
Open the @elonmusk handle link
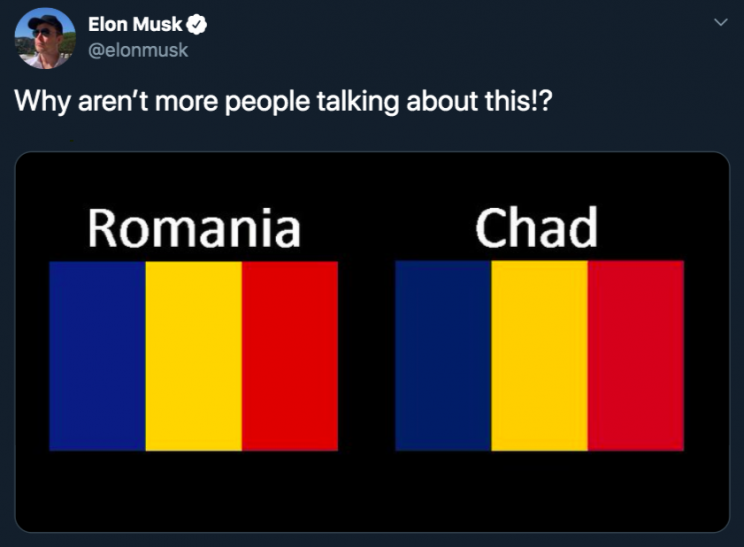click(x=138, y=50)
